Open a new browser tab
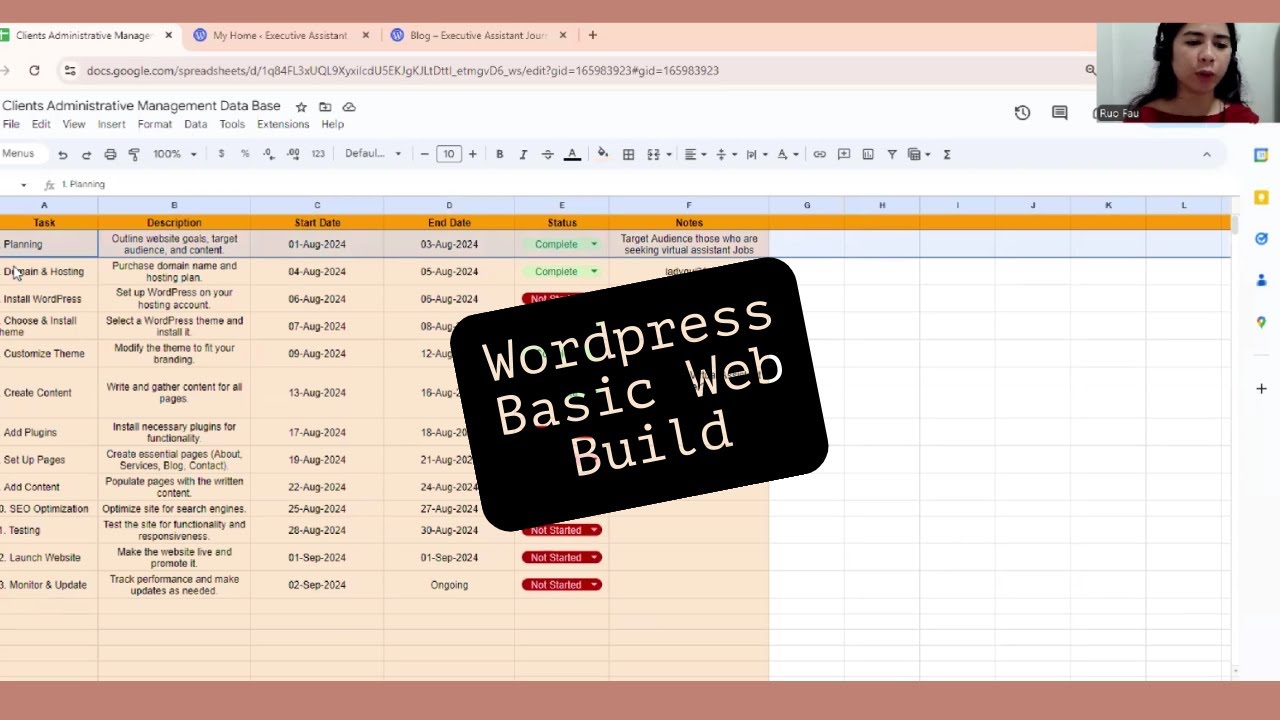 point(592,35)
